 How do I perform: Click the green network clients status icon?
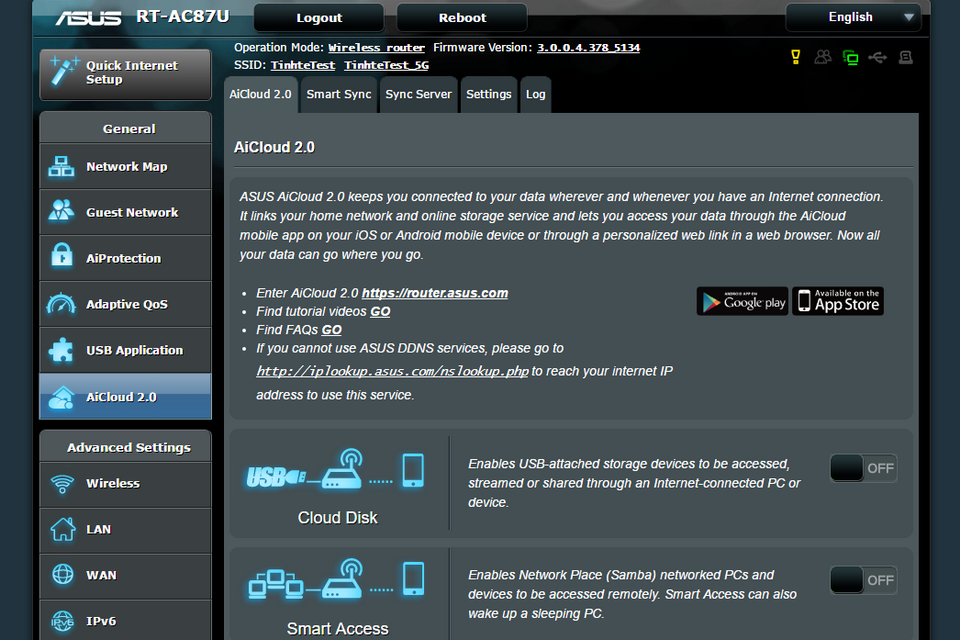click(850, 58)
